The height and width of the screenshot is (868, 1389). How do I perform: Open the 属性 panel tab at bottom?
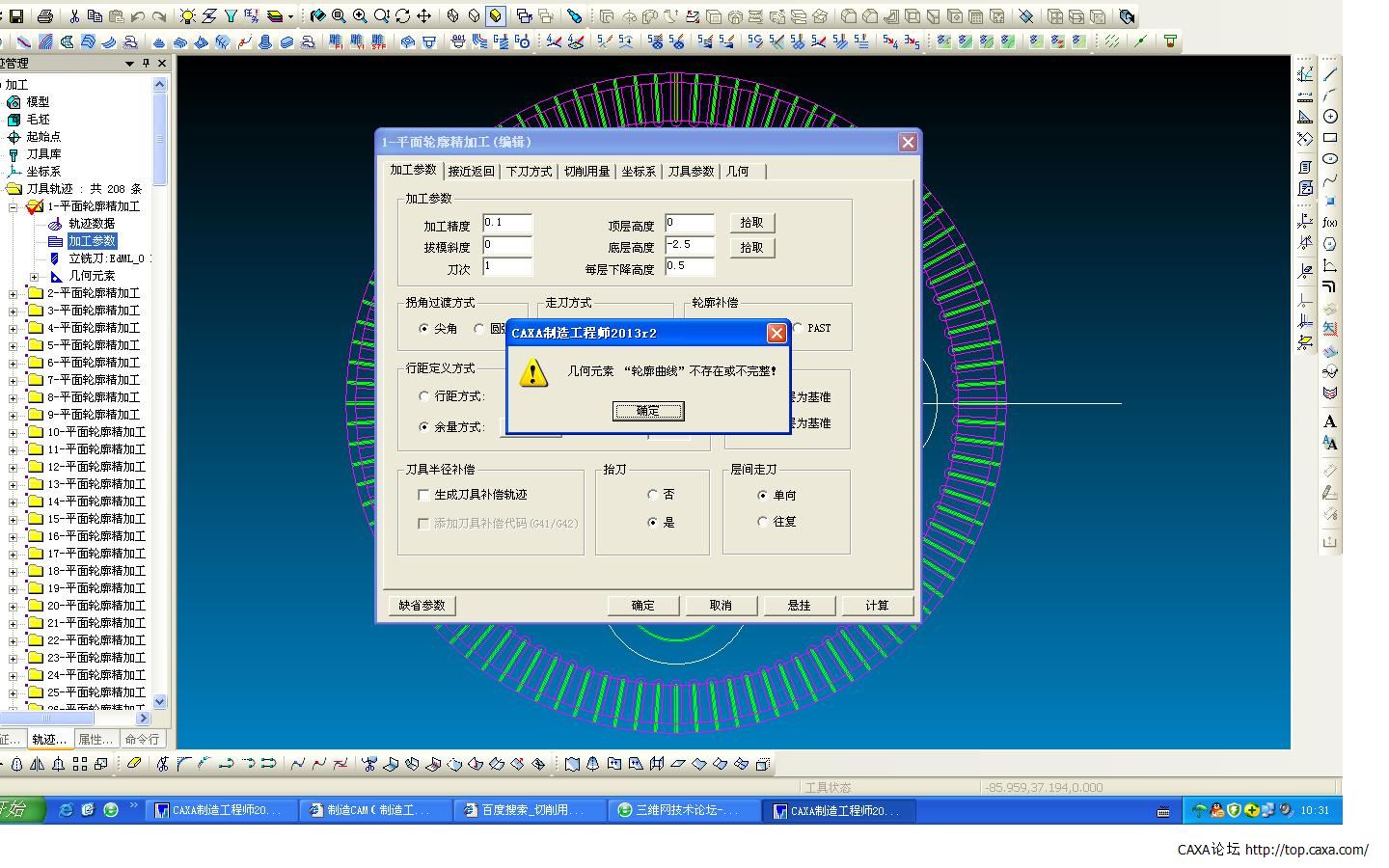coord(95,740)
